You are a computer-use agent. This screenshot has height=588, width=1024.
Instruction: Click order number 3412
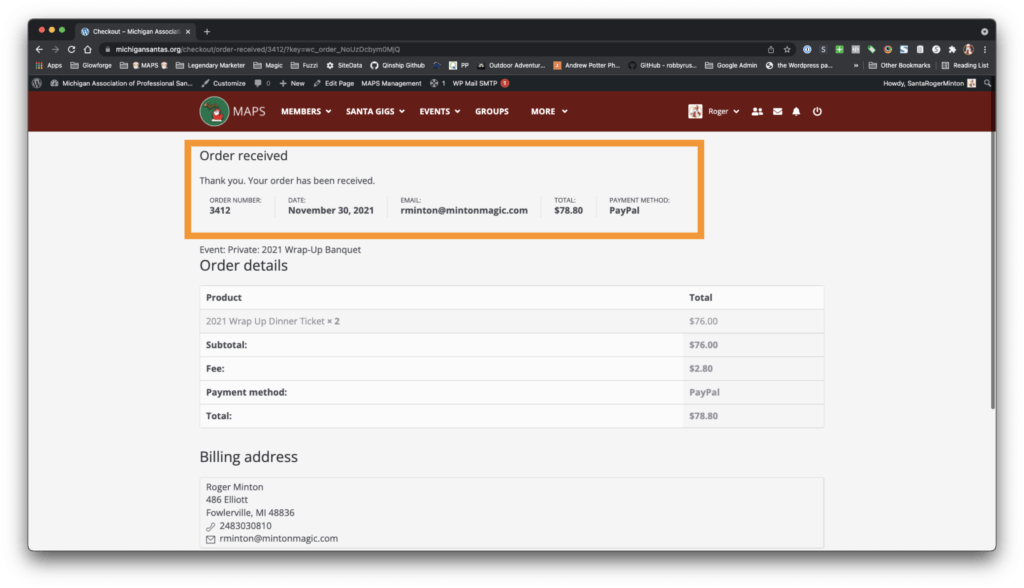click(219, 210)
